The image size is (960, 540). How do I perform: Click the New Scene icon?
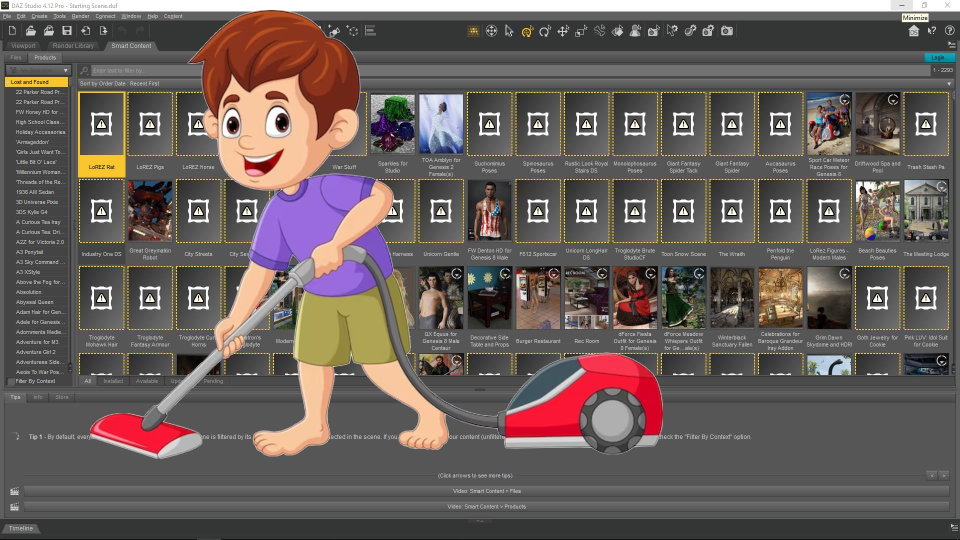(x=13, y=31)
